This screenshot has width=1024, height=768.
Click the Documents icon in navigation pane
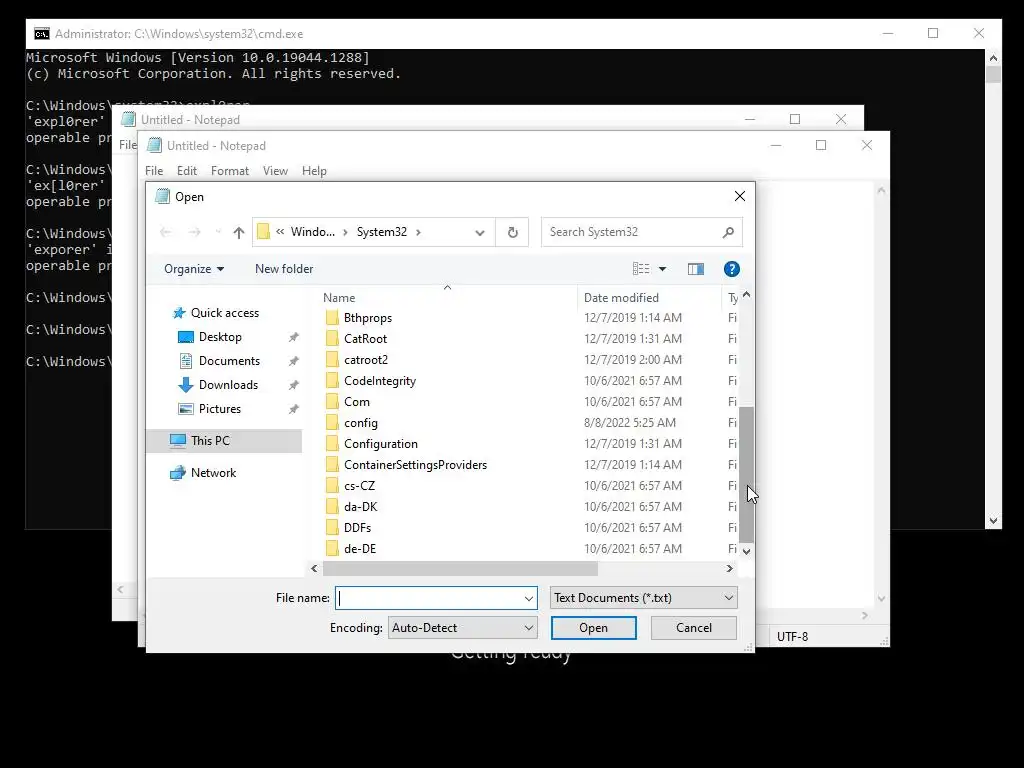pos(186,361)
